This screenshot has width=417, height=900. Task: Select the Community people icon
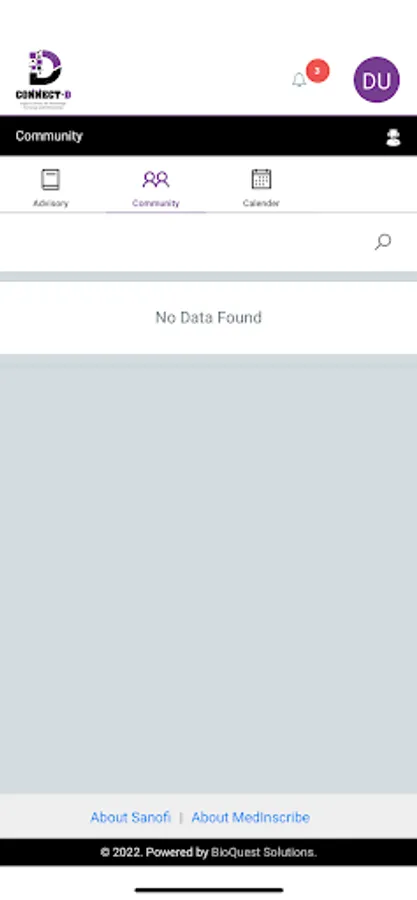[x=155, y=180]
